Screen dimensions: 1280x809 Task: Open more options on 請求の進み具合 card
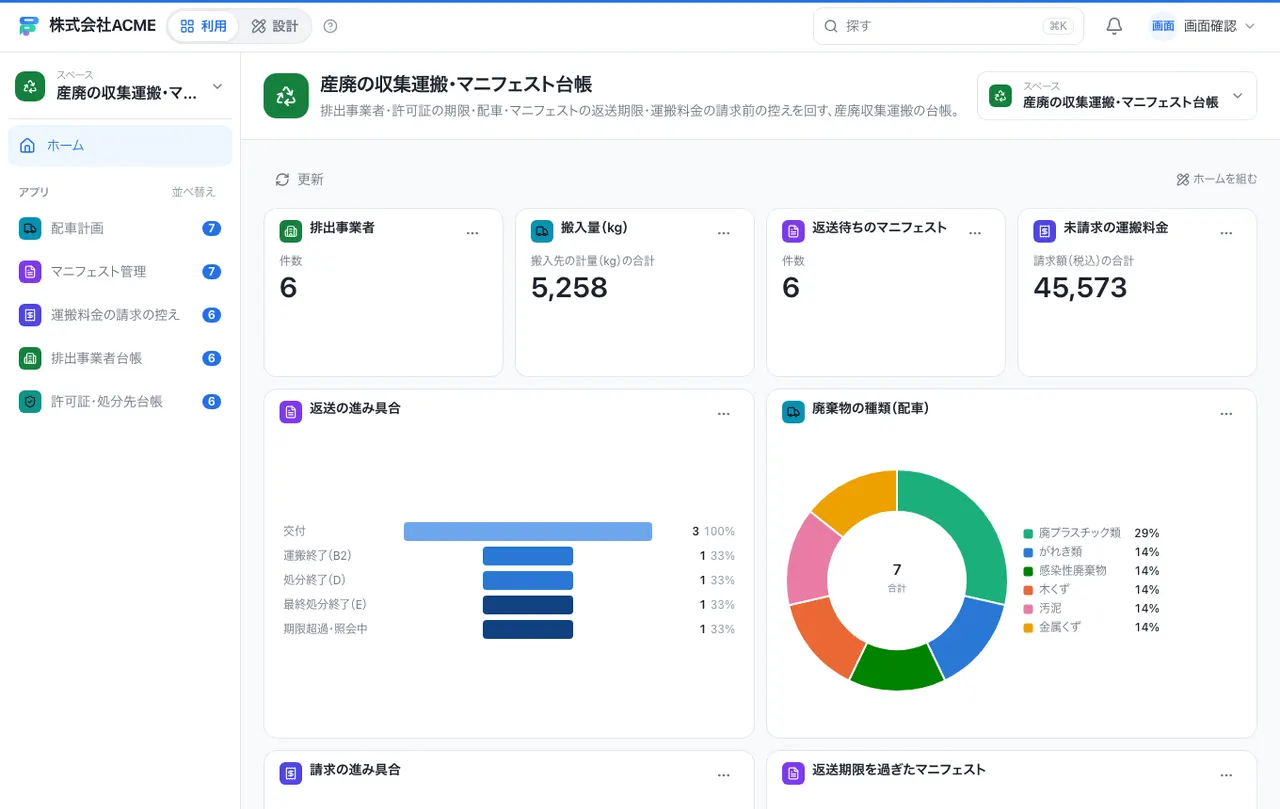(x=724, y=776)
